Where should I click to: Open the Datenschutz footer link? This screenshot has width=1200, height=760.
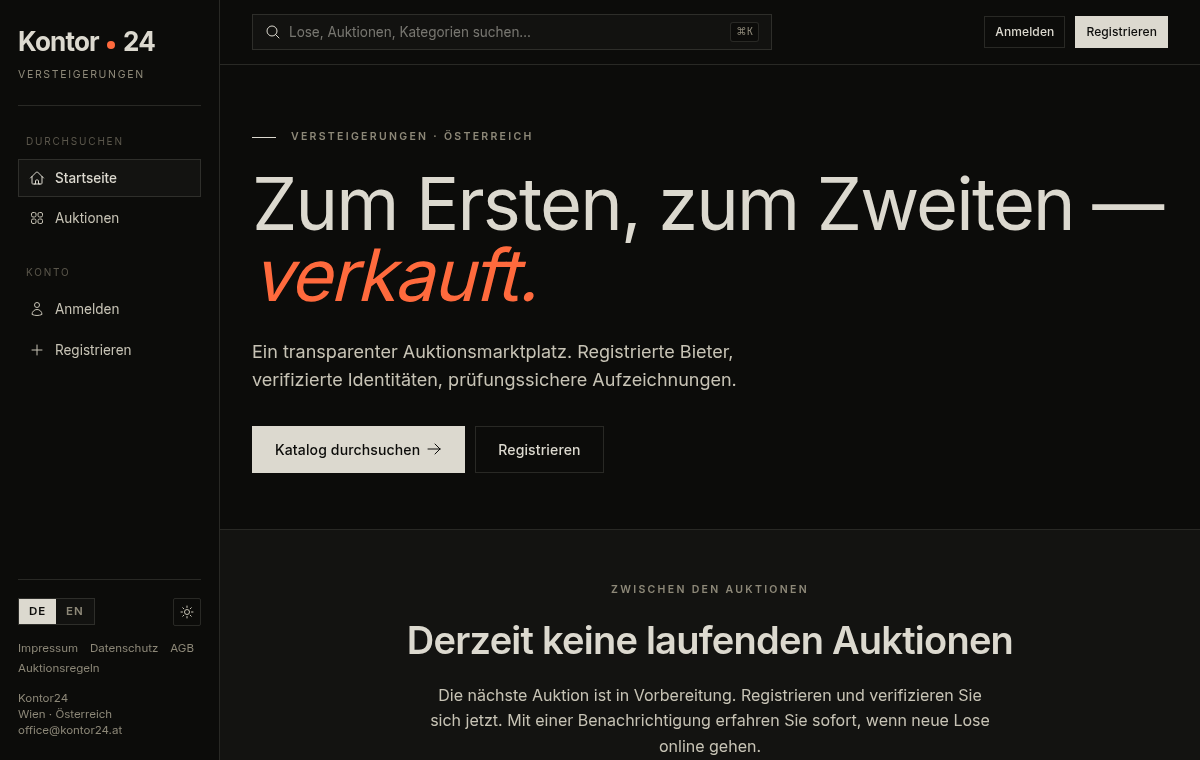124,648
